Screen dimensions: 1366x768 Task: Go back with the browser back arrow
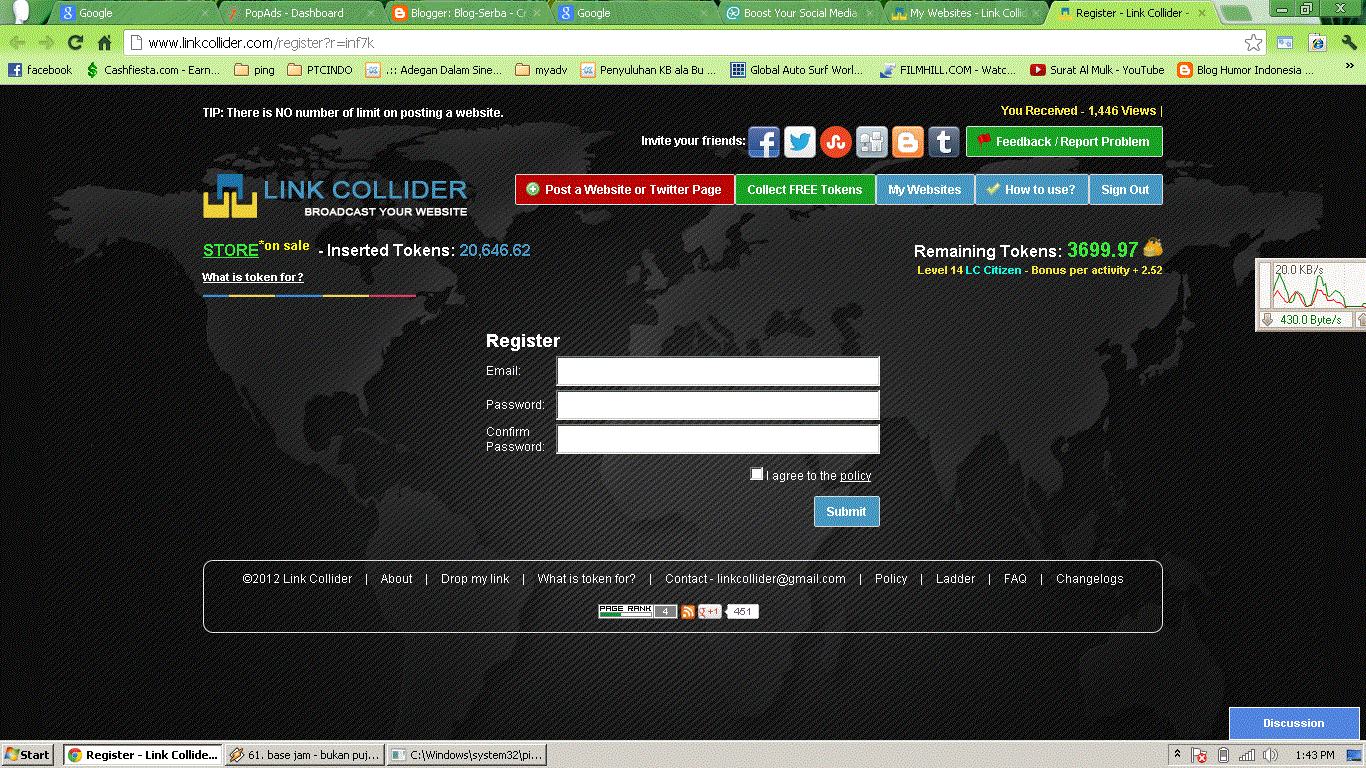pos(17,43)
